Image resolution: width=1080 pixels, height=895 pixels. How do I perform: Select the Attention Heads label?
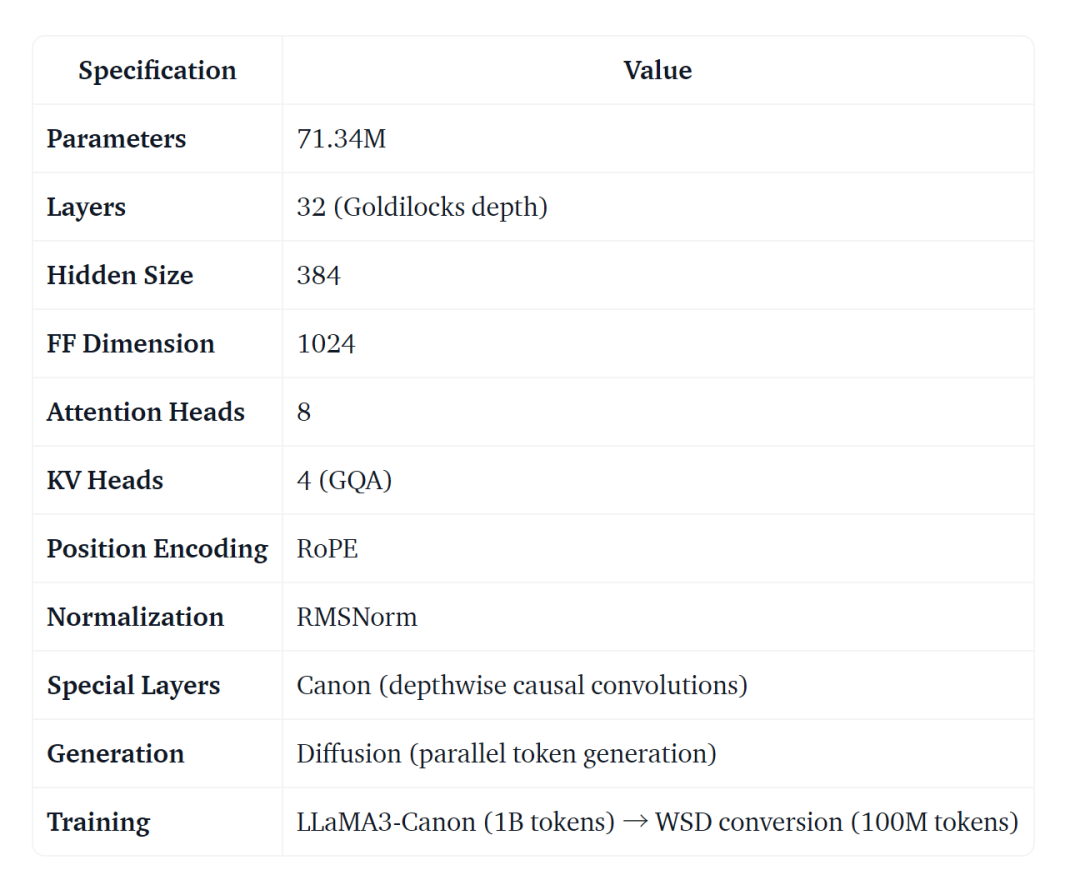coord(145,412)
